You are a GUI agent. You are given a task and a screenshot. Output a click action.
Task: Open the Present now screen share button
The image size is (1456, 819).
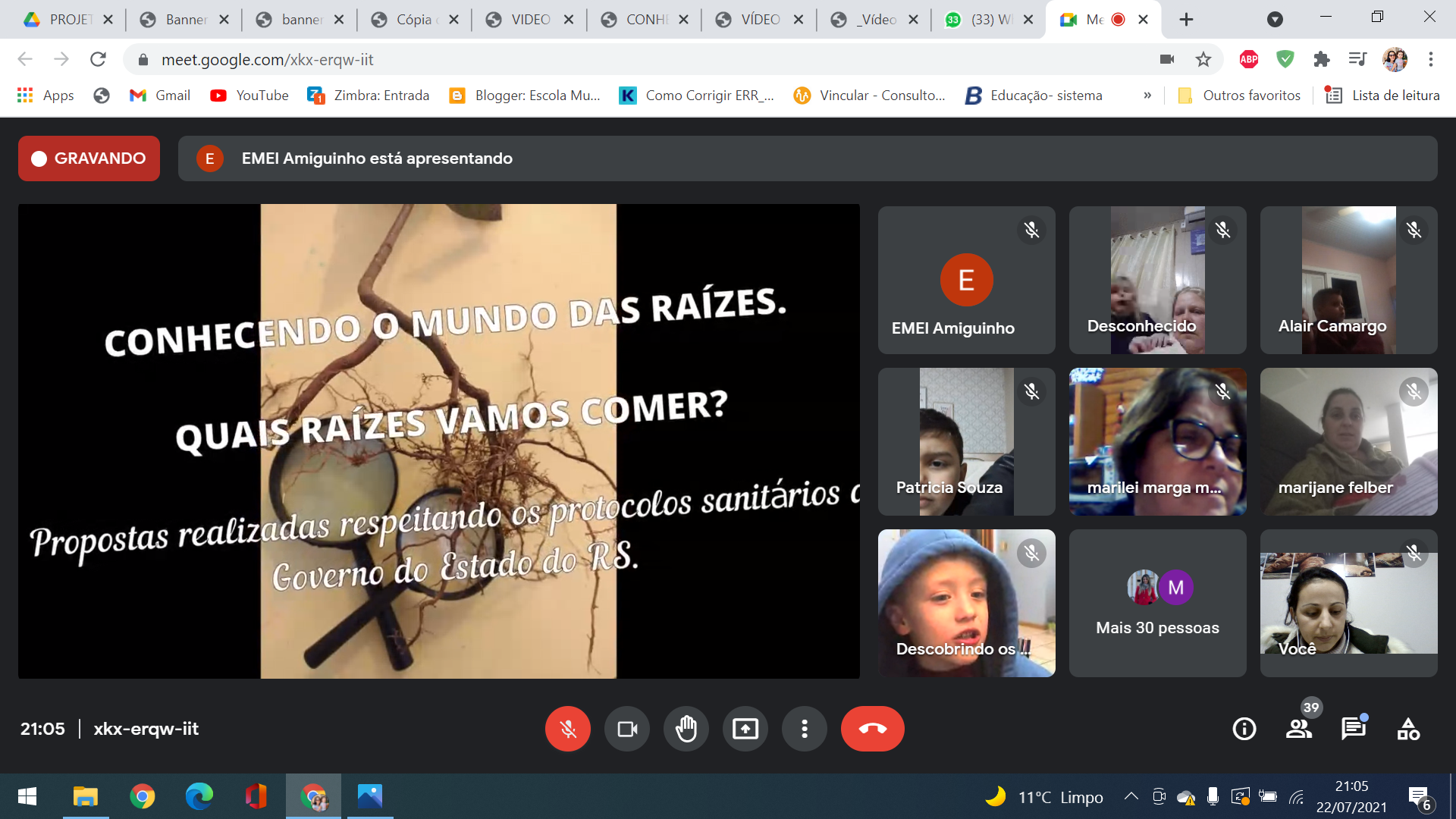745,729
